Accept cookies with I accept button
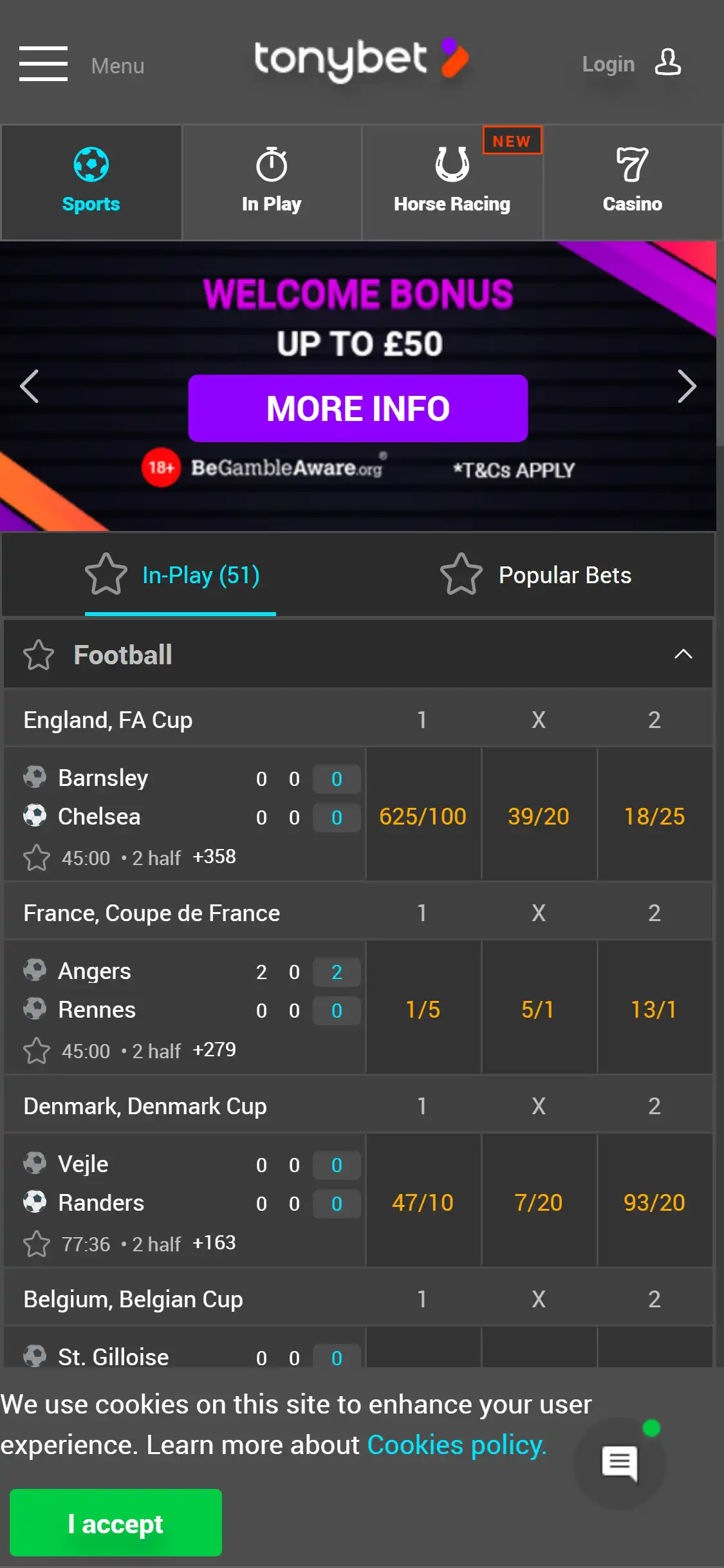The image size is (724, 1568). tap(116, 1523)
